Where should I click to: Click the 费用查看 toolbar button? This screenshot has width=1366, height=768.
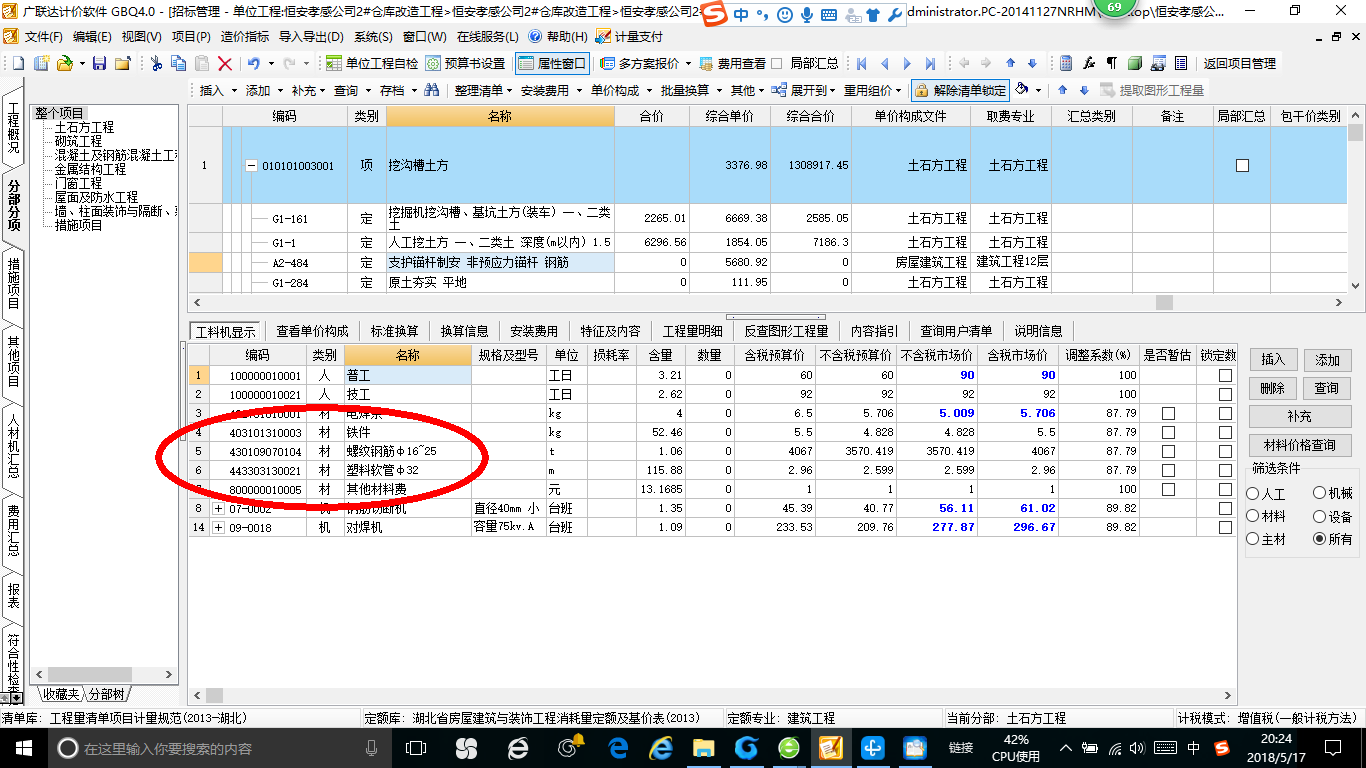tap(732, 63)
